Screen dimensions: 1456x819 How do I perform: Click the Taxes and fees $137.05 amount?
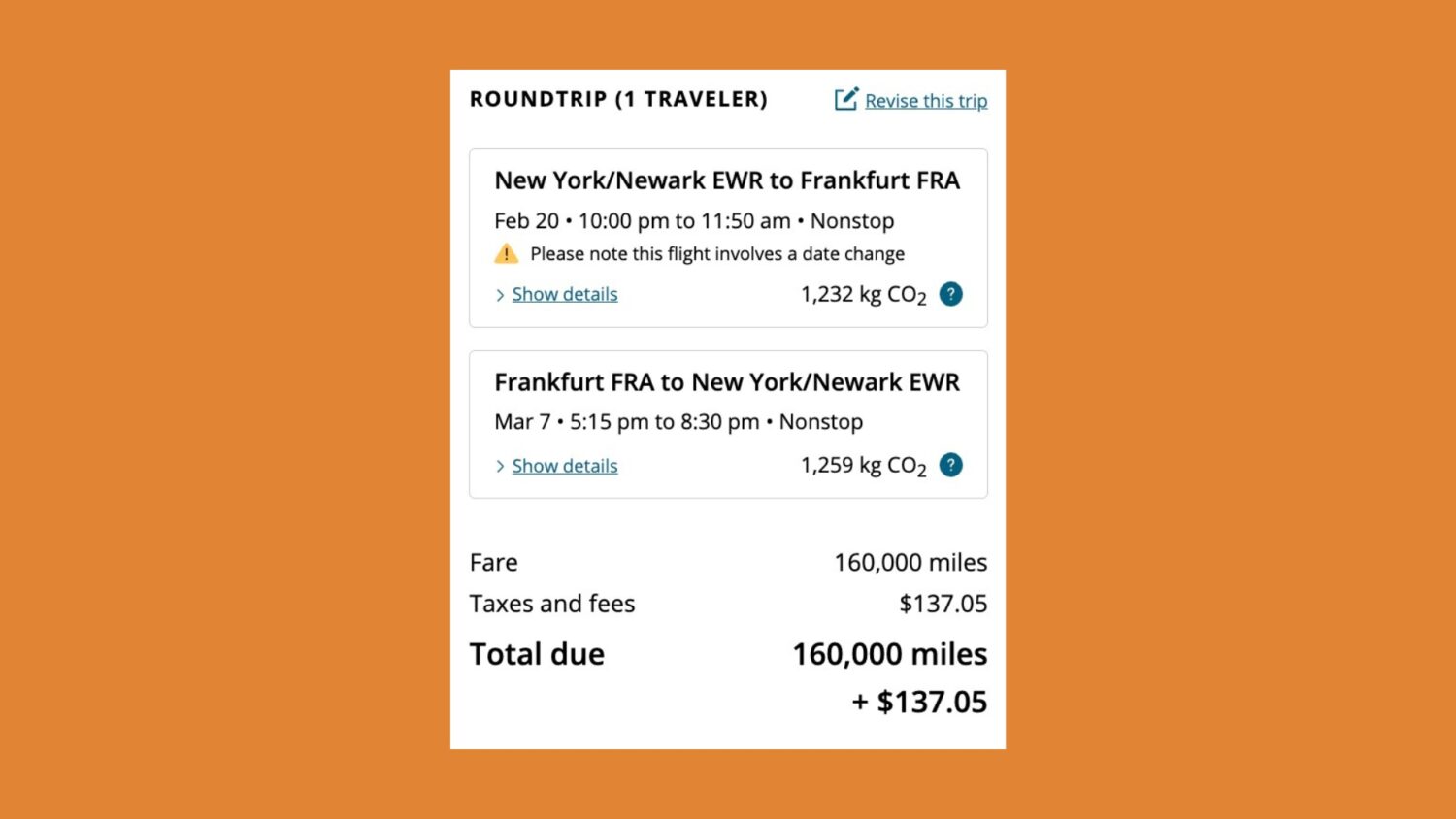pos(943,604)
